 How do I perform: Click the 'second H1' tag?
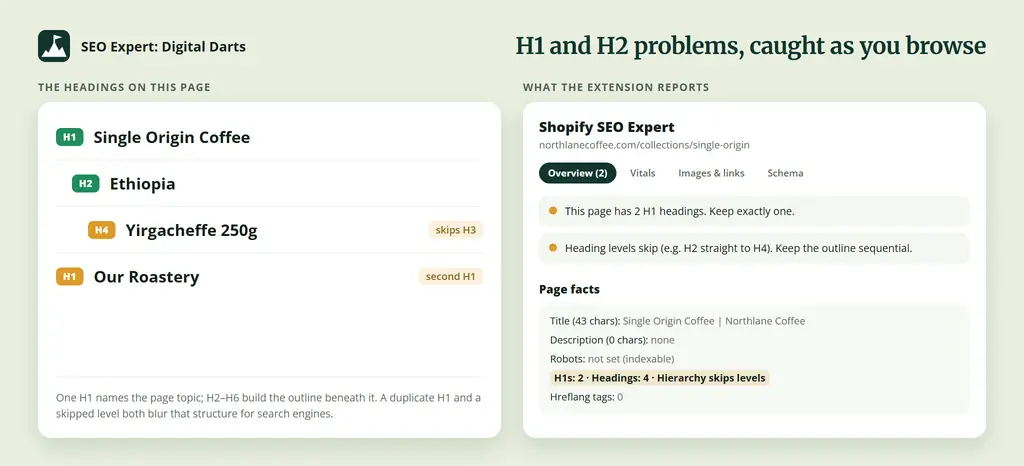pyautogui.click(x=451, y=277)
